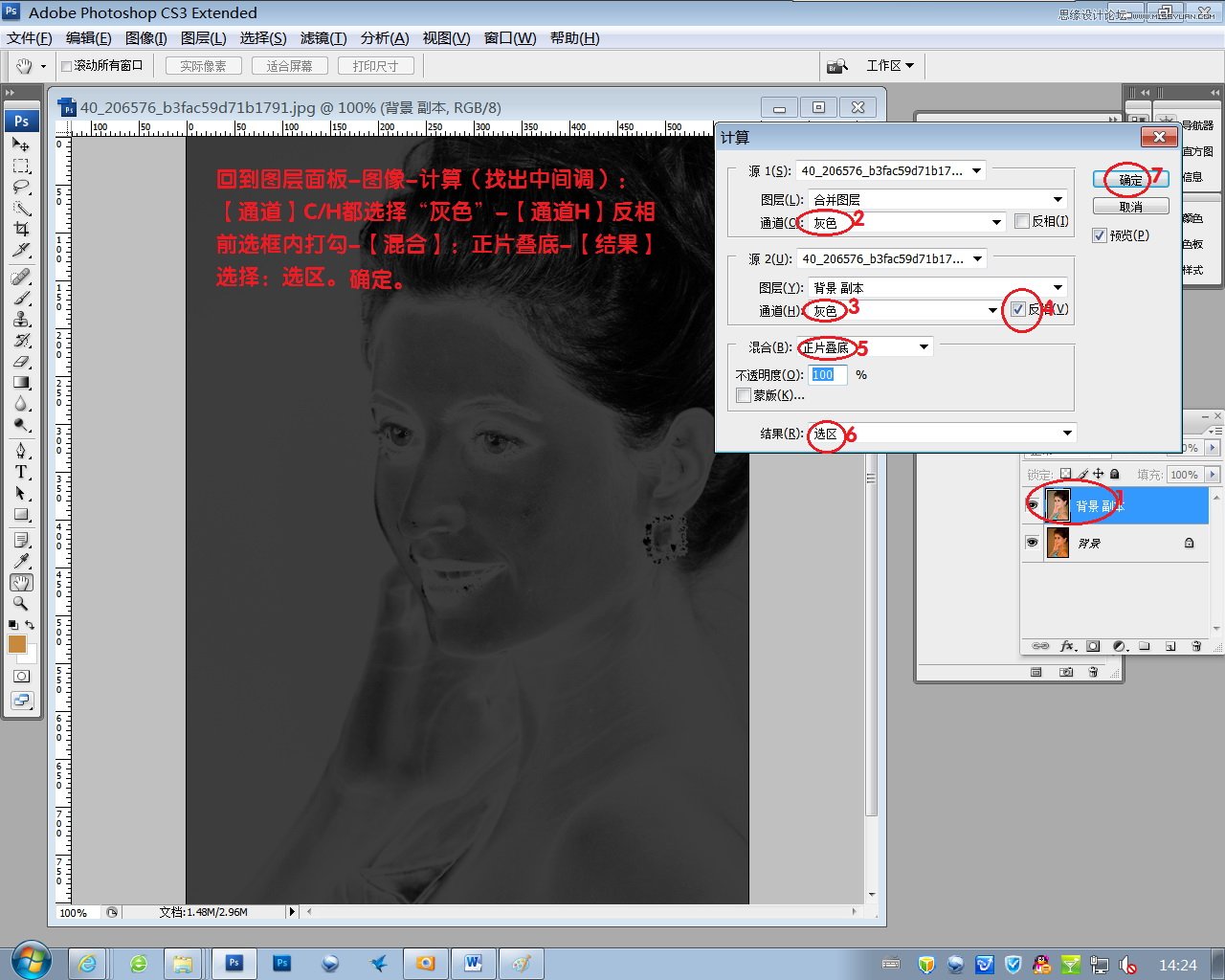The image size is (1225, 980).
Task: Confirm the dialog with 确定
Action: (1129, 179)
